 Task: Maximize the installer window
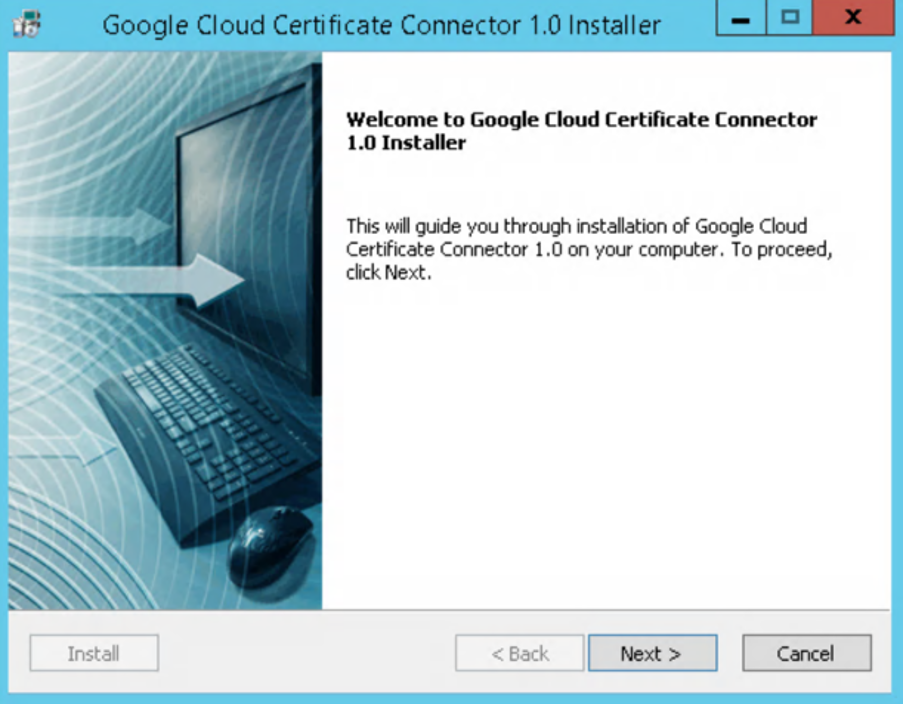point(790,20)
